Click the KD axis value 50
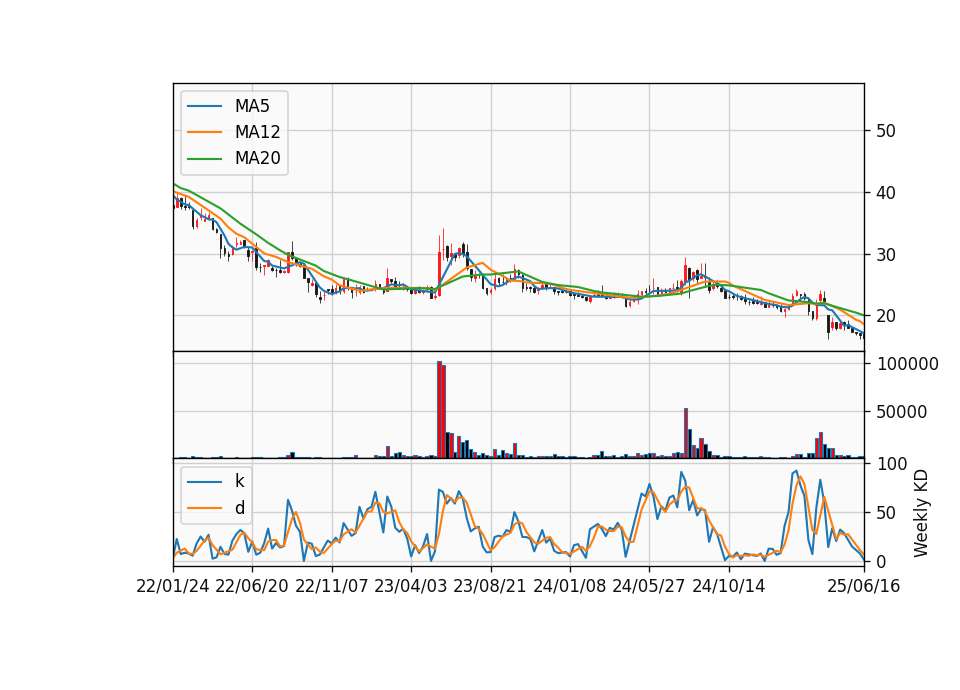 [x=886, y=513]
